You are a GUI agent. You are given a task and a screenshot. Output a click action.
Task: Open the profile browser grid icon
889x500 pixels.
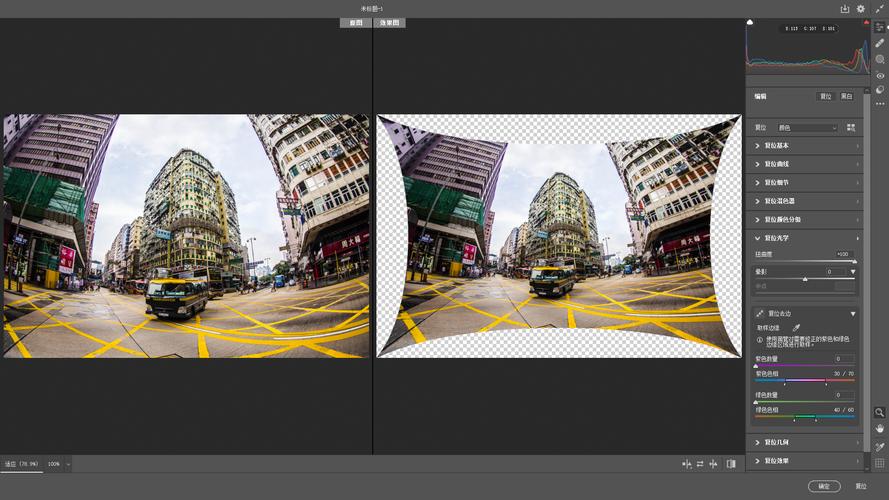click(x=851, y=128)
